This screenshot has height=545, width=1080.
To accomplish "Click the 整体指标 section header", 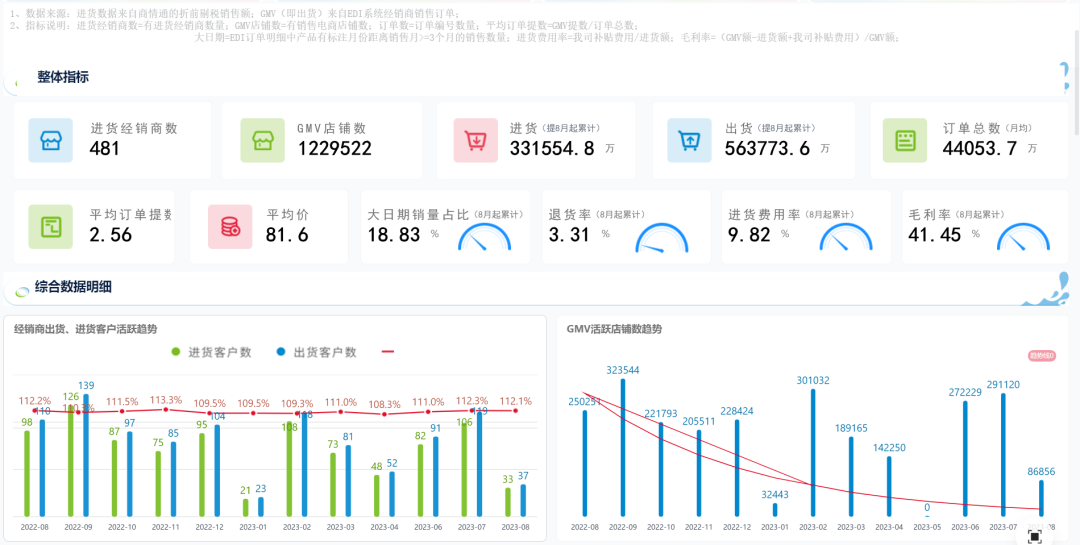I will pos(63,77).
